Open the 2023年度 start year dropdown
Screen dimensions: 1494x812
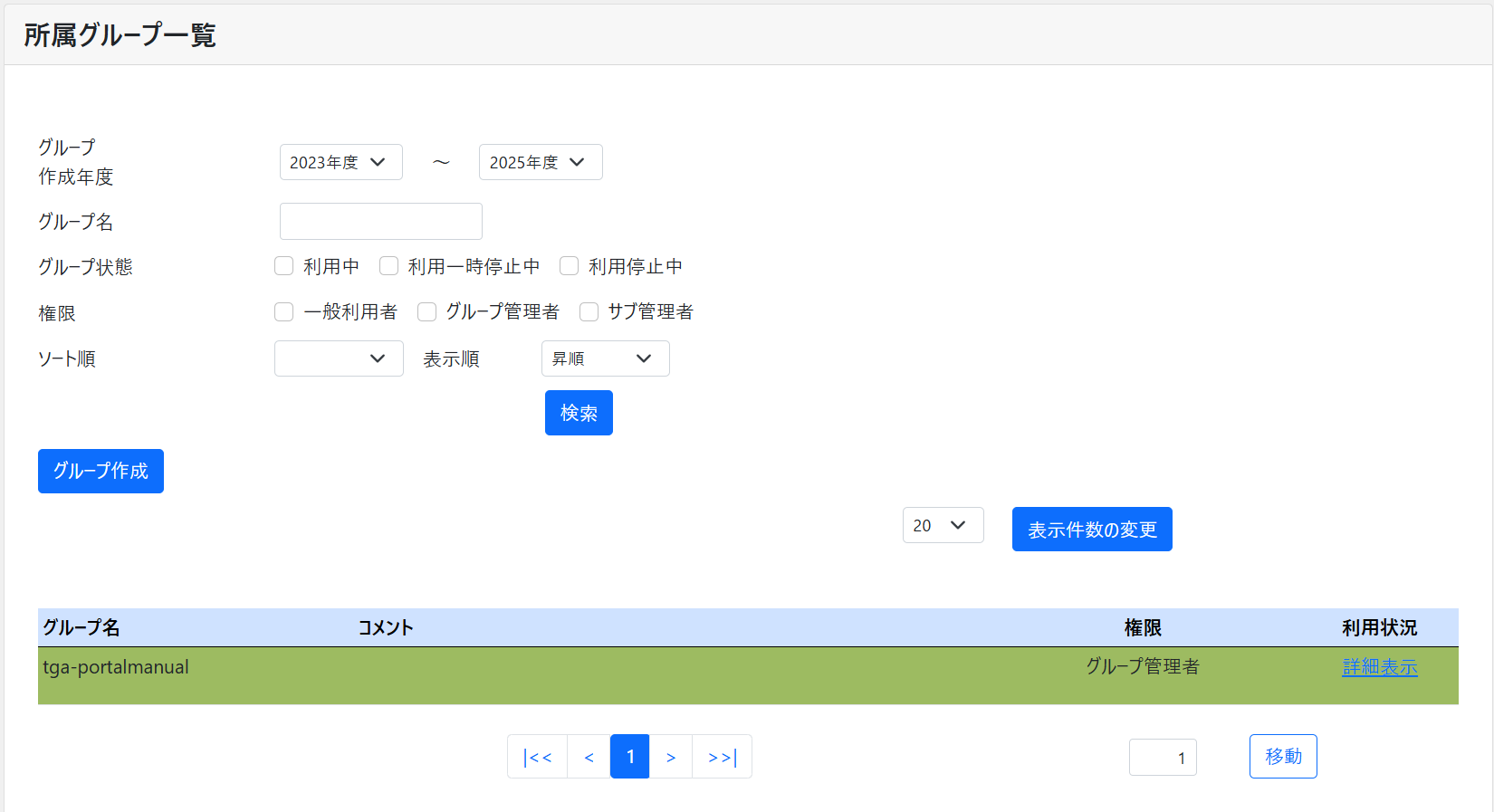(x=340, y=162)
